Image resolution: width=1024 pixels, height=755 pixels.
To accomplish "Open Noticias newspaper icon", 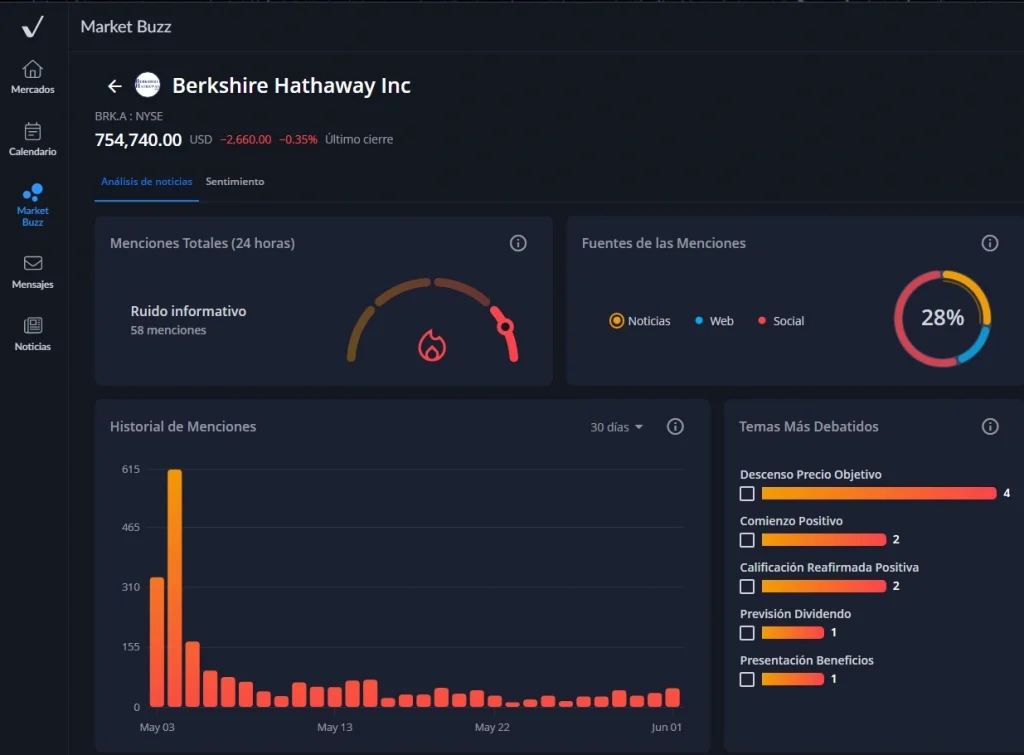I will pos(33,325).
